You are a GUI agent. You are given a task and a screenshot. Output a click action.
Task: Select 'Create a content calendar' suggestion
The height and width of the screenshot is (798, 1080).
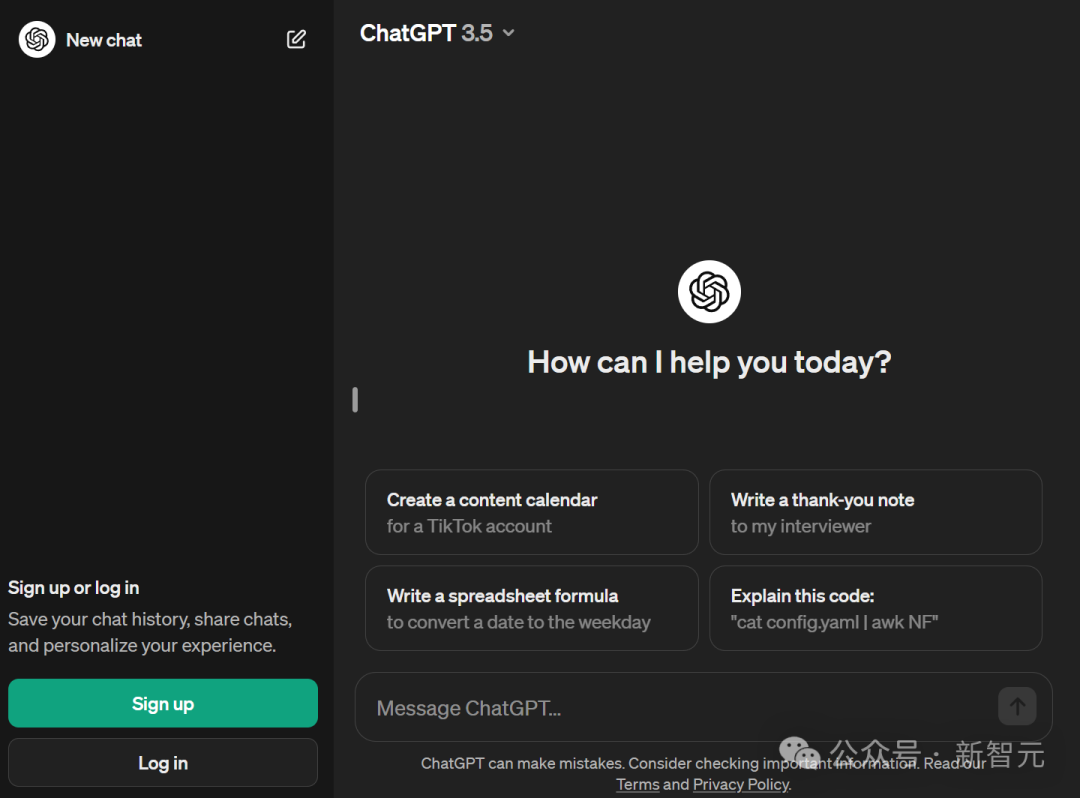click(532, 512)
